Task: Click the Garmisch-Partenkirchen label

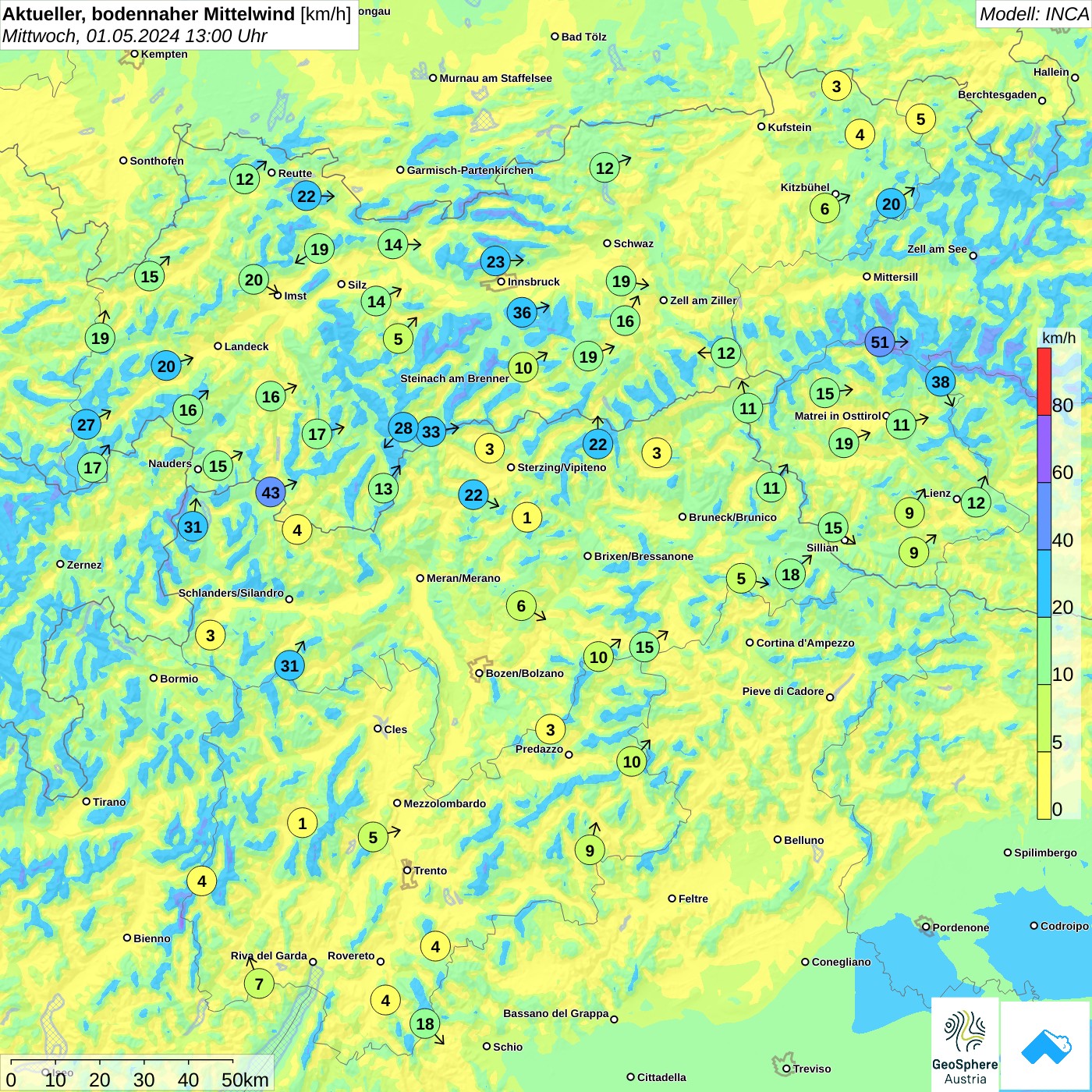Action: (x=470, y=170)
